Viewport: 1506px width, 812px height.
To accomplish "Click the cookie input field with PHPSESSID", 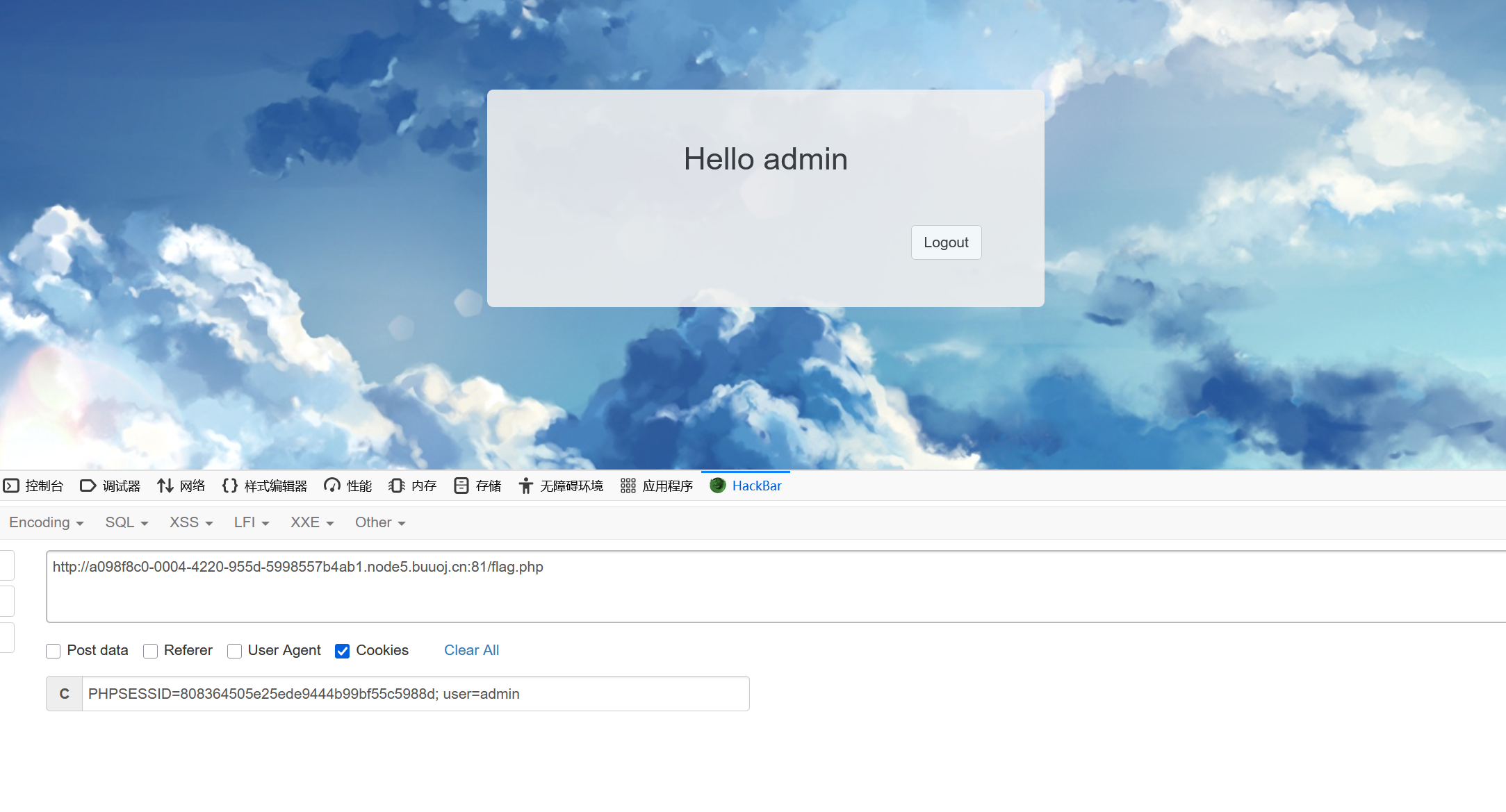I will pos(416,694).
